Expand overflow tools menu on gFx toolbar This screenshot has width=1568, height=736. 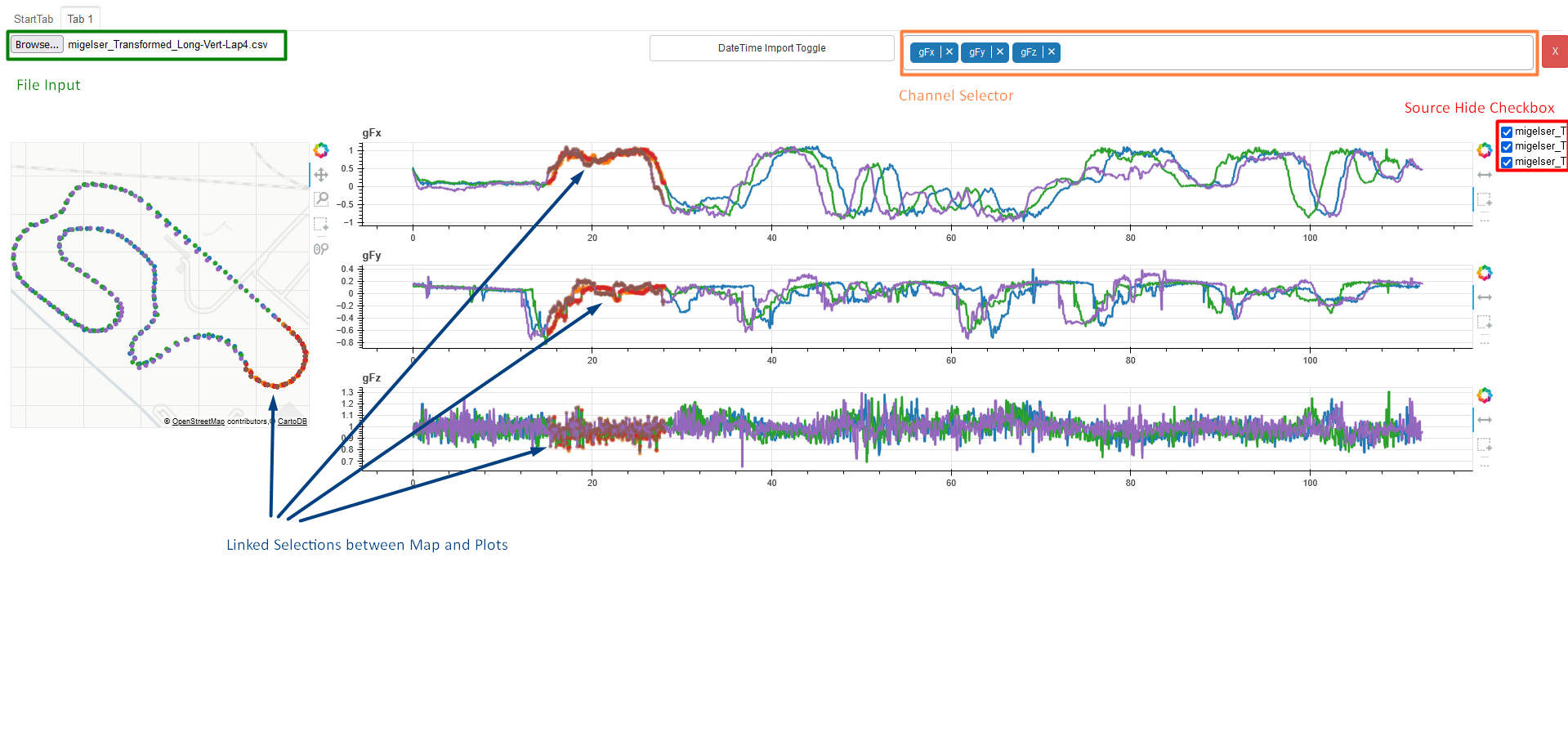[x=1485, y=221]
